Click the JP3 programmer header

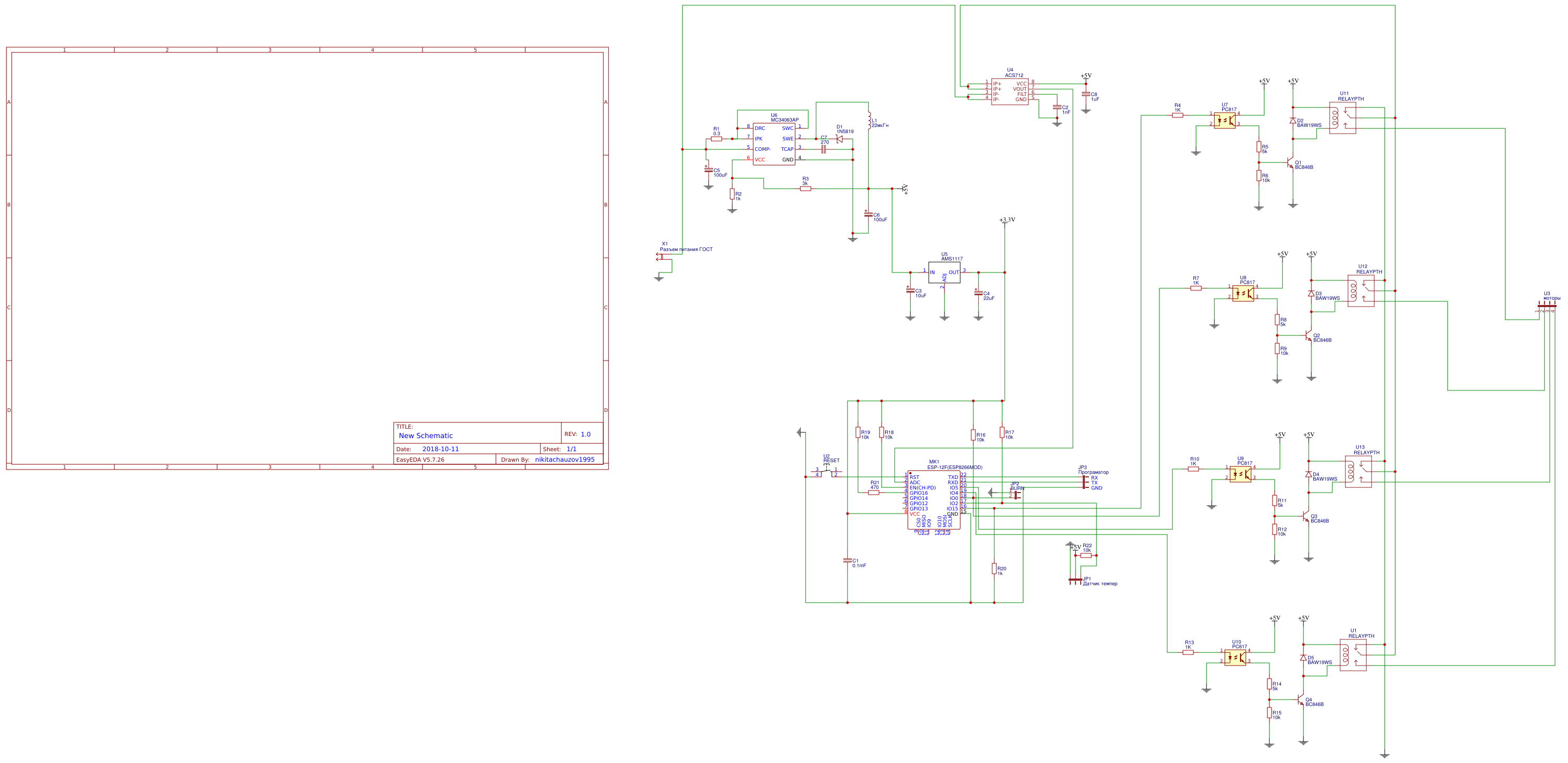tap(1085, 482)
